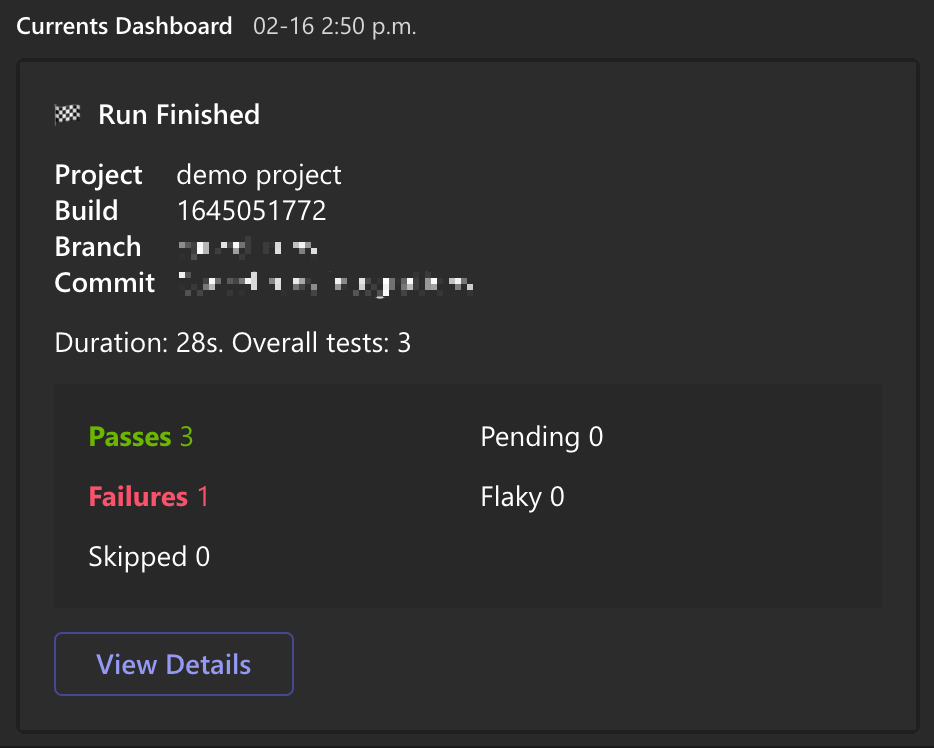Click the Branch label
934x748 pixels.
pos(97,247)
